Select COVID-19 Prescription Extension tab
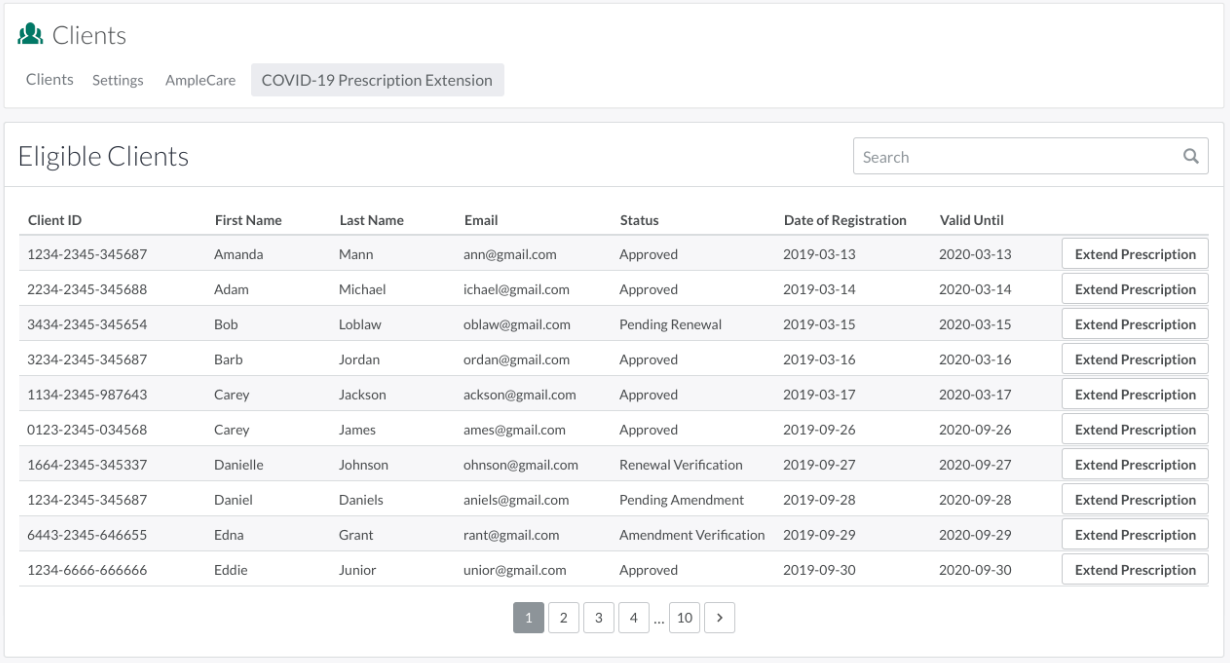The image size is (1230, 663). tap(377, 80)
